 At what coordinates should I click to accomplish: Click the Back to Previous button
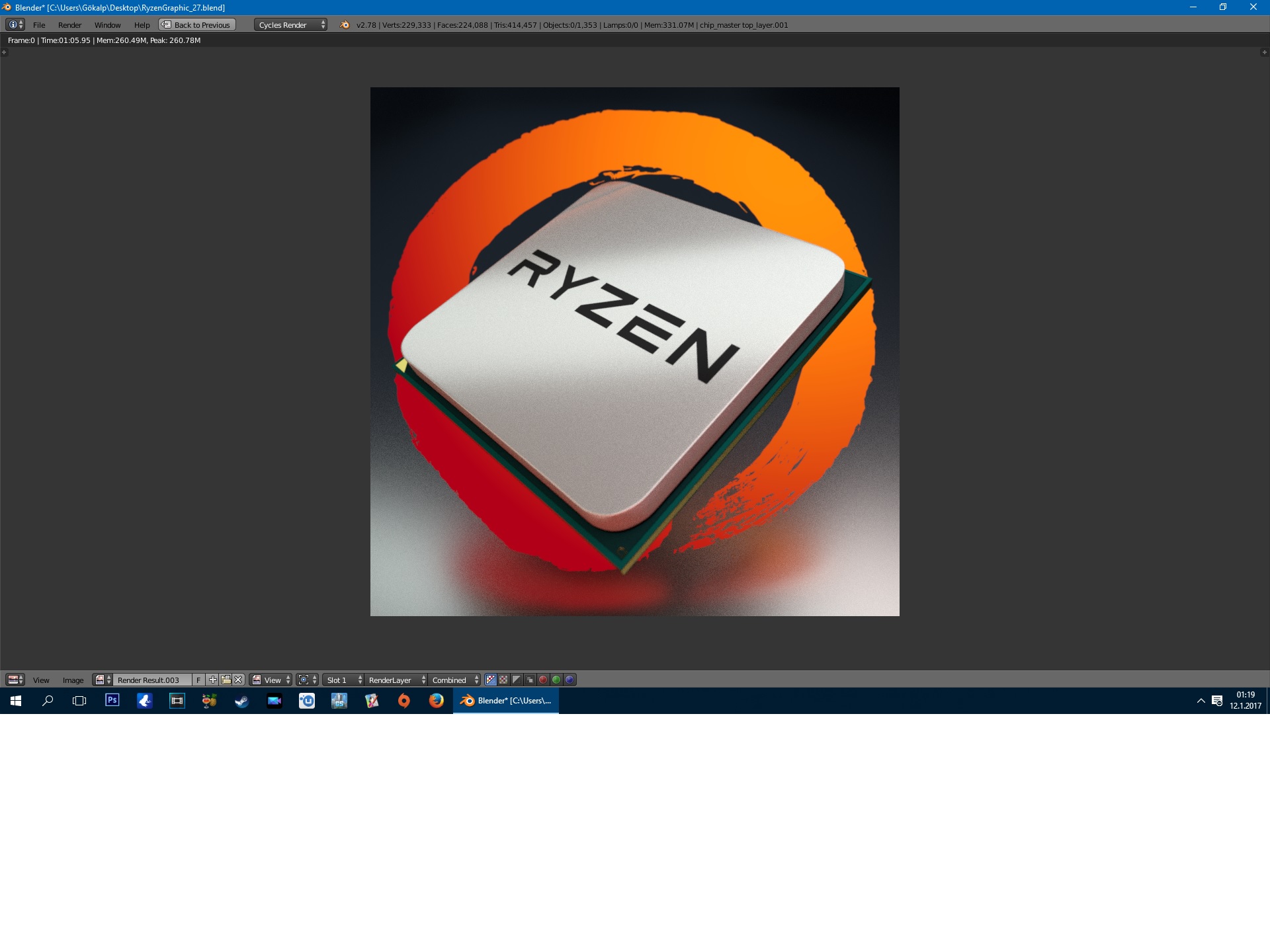pos(197,25)
